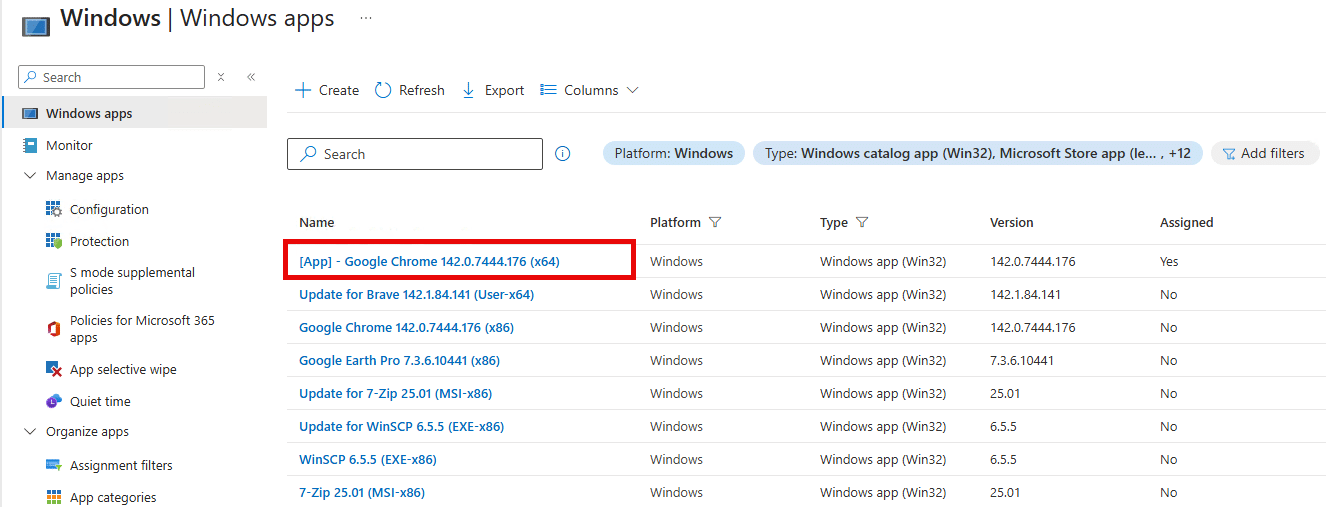Click the Quiet time clock icon
The image size is (1326, 507).
[54, 401]
